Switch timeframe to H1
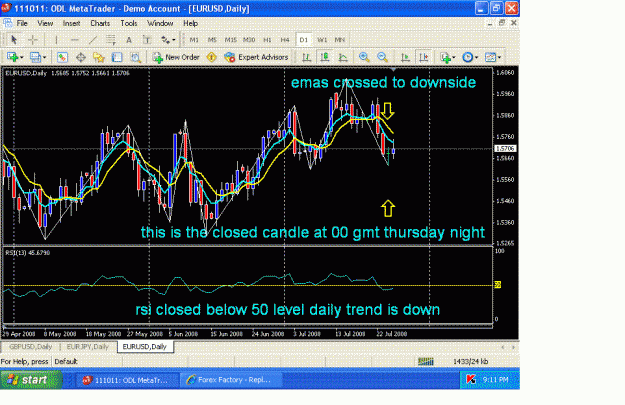This screenshot has height=405, width=625. pyautogui.click(x=267, y=40)
